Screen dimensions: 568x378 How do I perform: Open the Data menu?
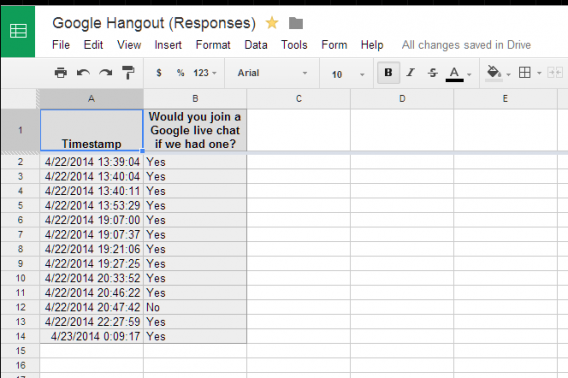256,45
